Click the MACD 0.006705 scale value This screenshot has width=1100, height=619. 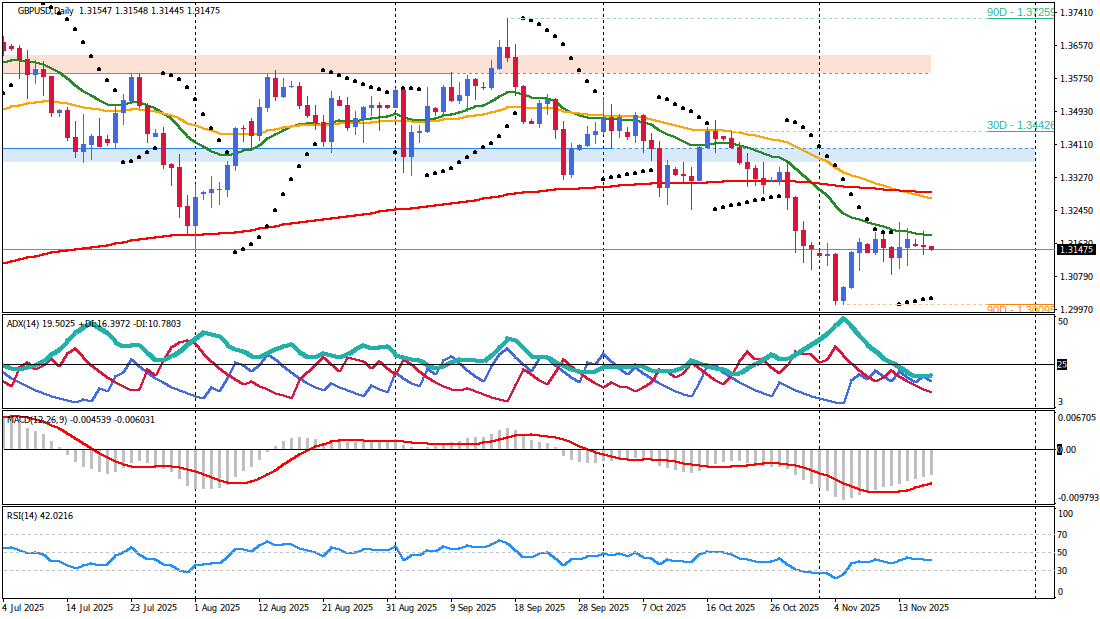(x=1077, y=417)
